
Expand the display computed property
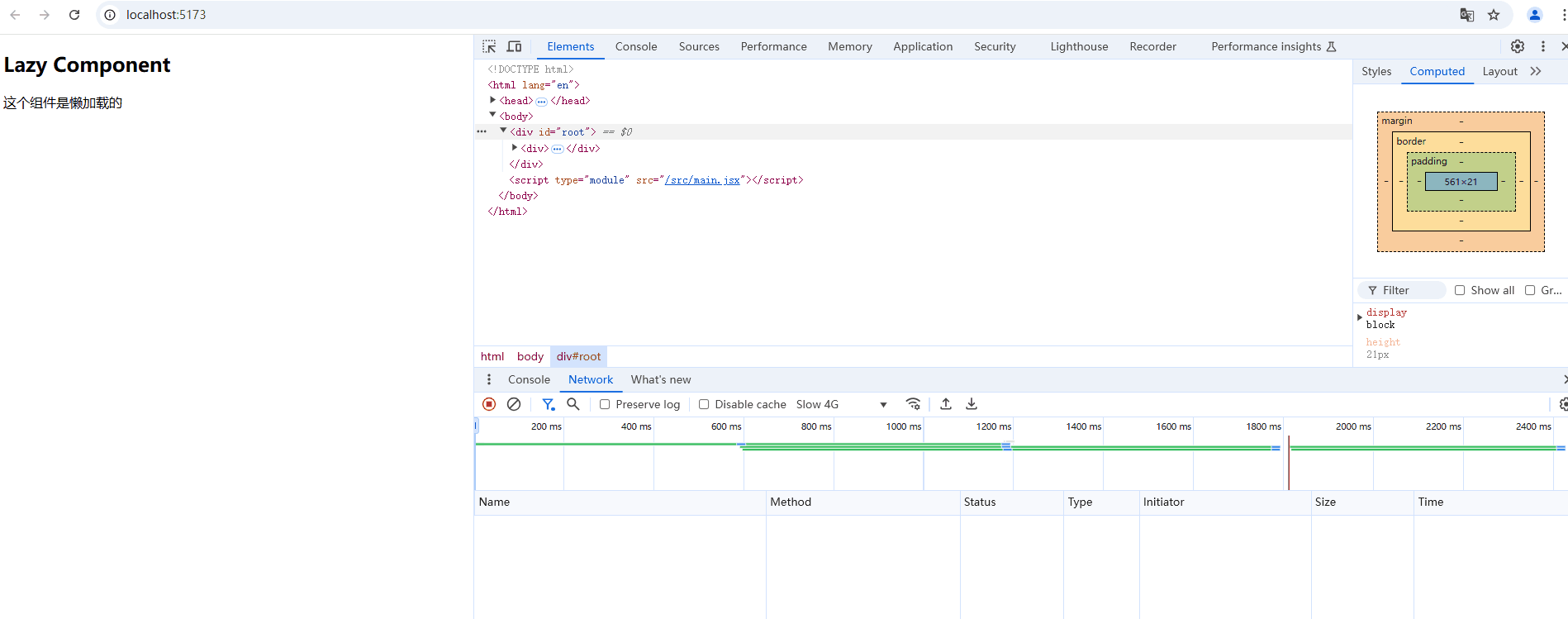pyautogui.click(x=1360, y=317)
